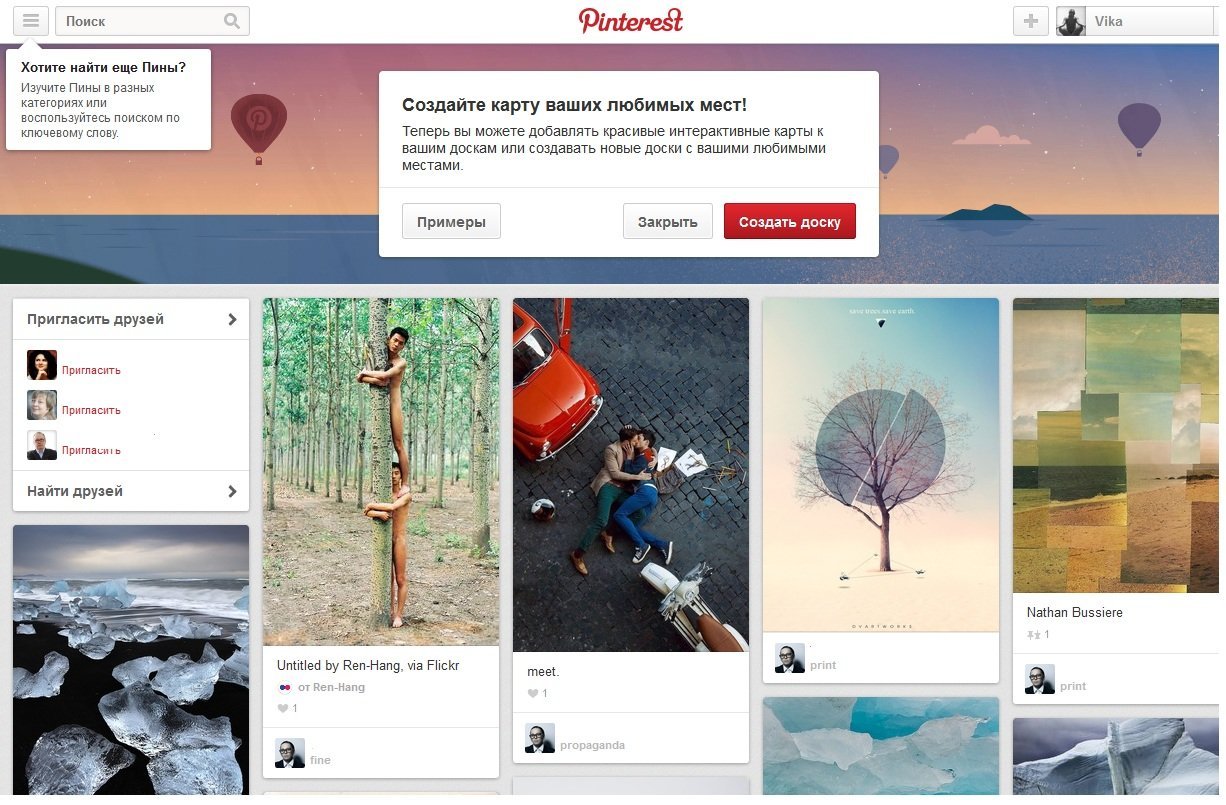Click the Создать доску button
Viewport: 1226px width, 805px height.
coord(790,221)
